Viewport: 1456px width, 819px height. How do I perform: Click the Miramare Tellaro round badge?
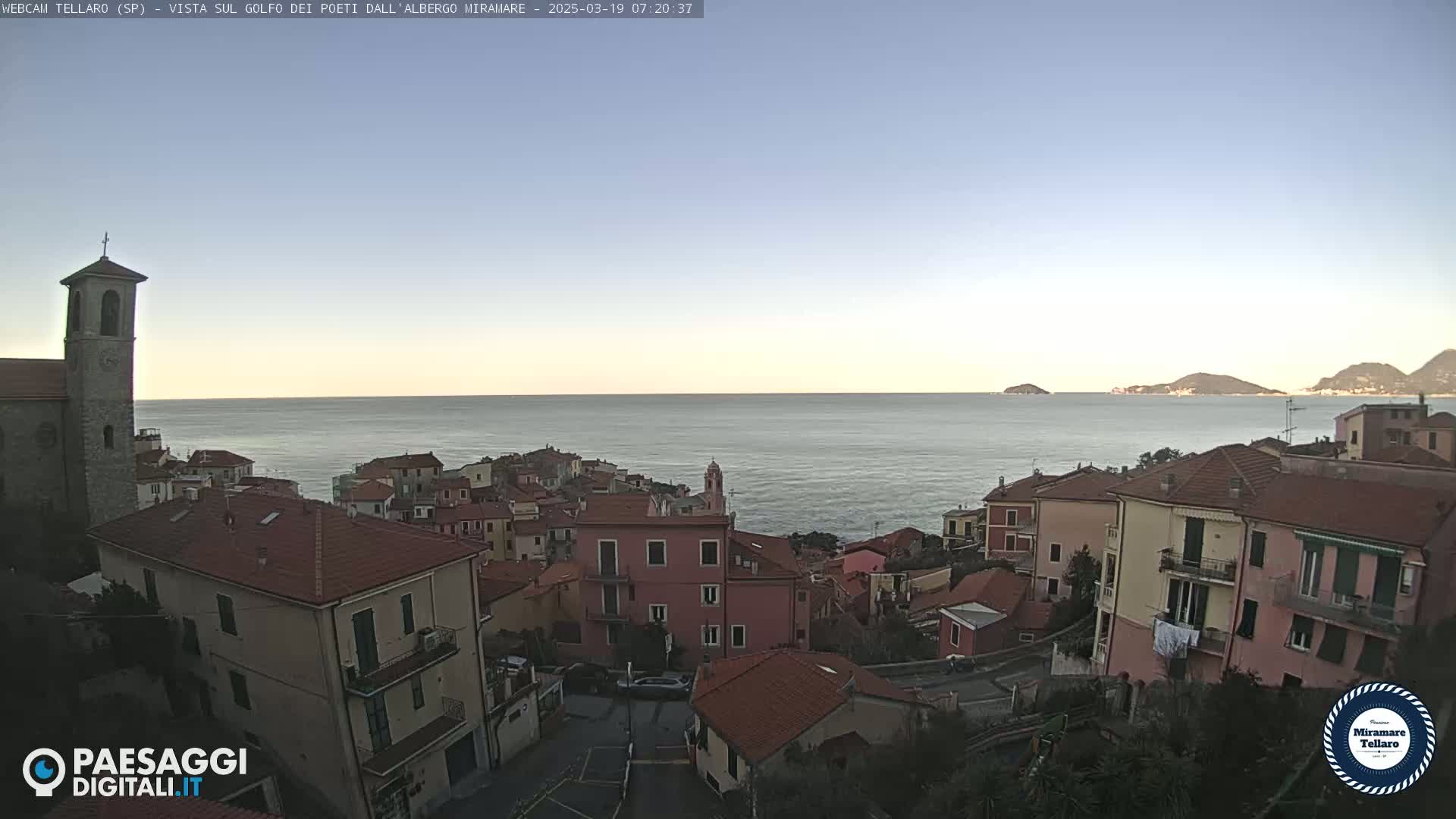coord(1379,738)
